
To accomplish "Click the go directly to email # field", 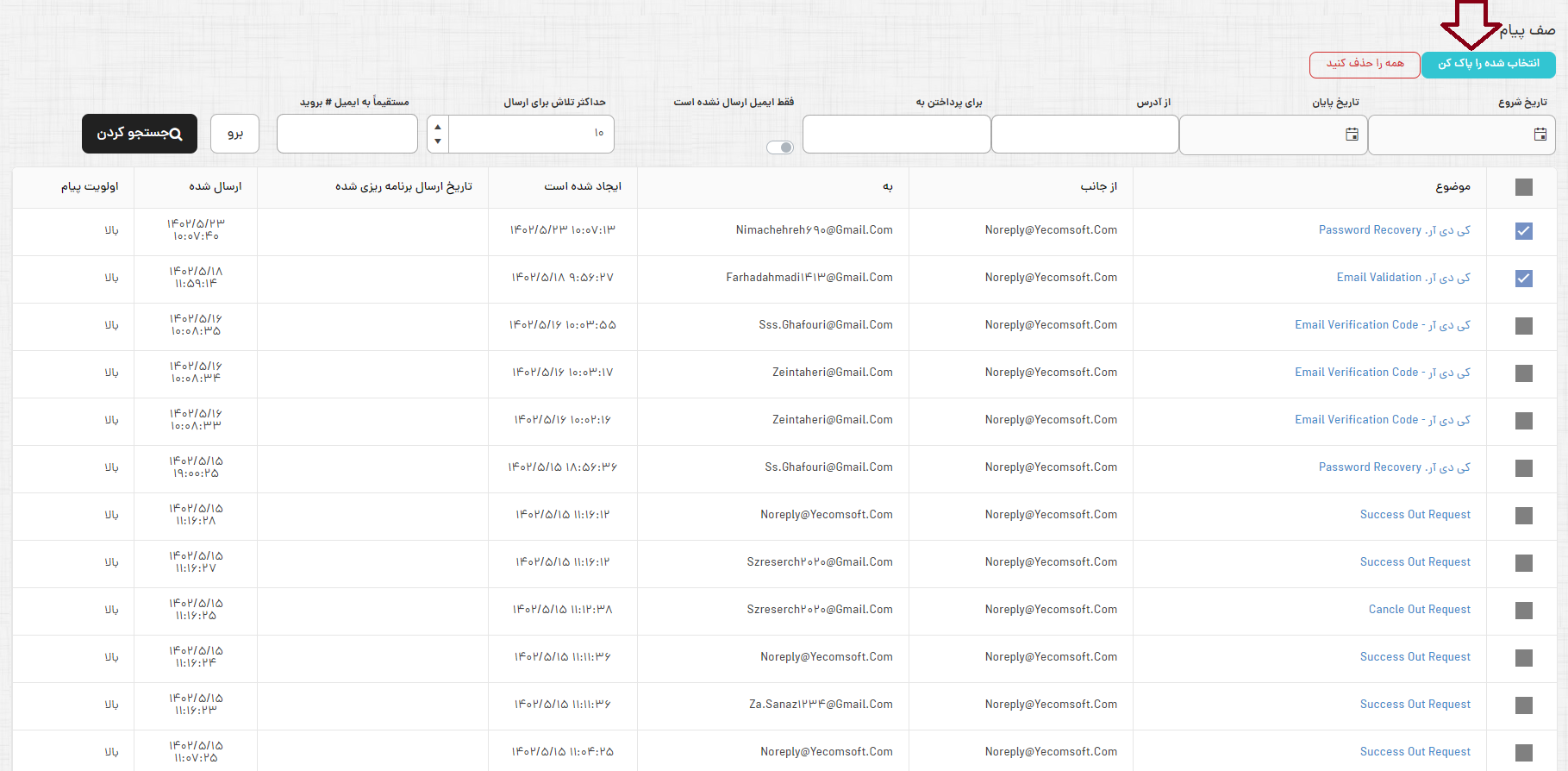I will (x=347, y=134).
